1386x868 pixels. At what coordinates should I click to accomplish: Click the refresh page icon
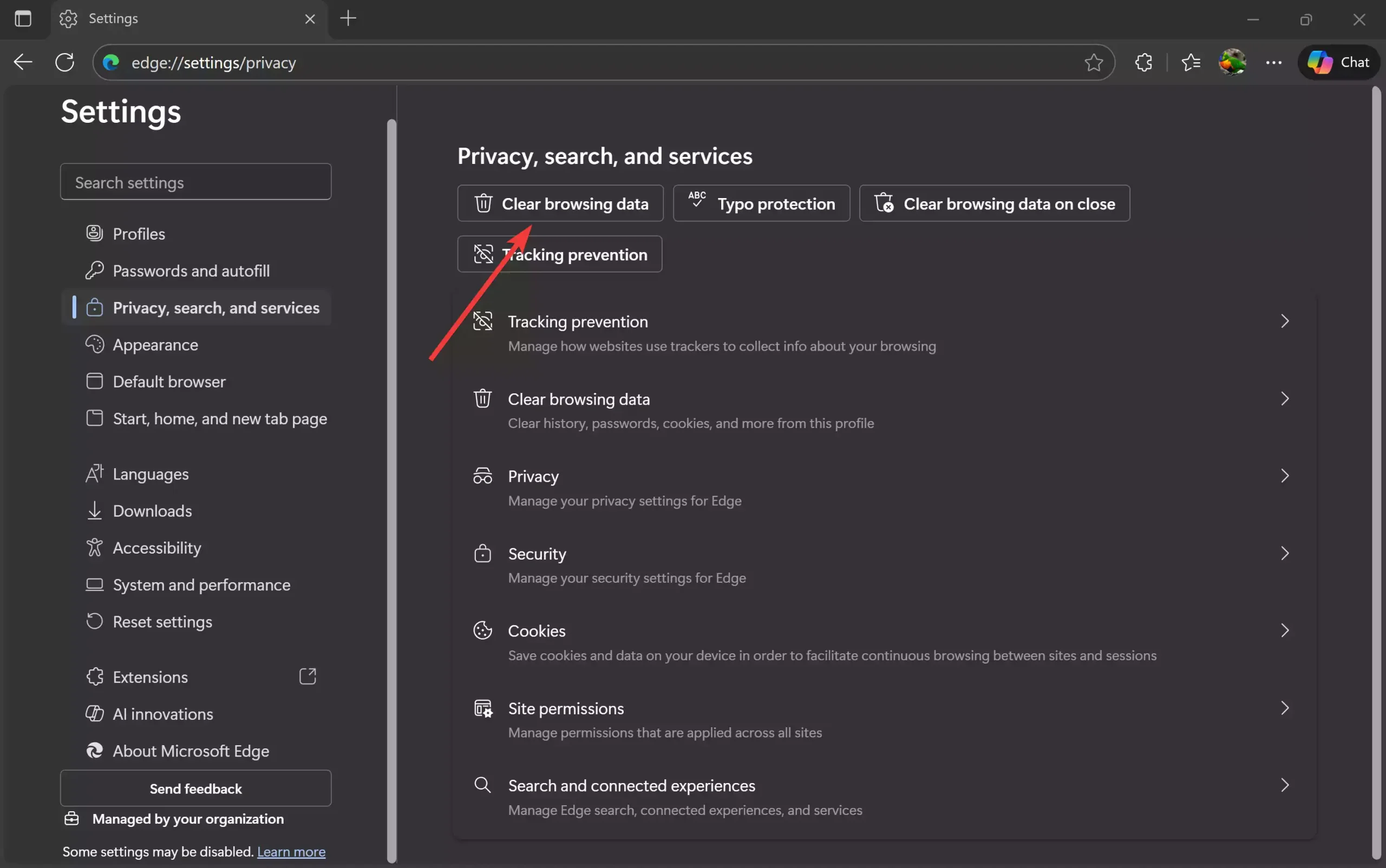64,62
